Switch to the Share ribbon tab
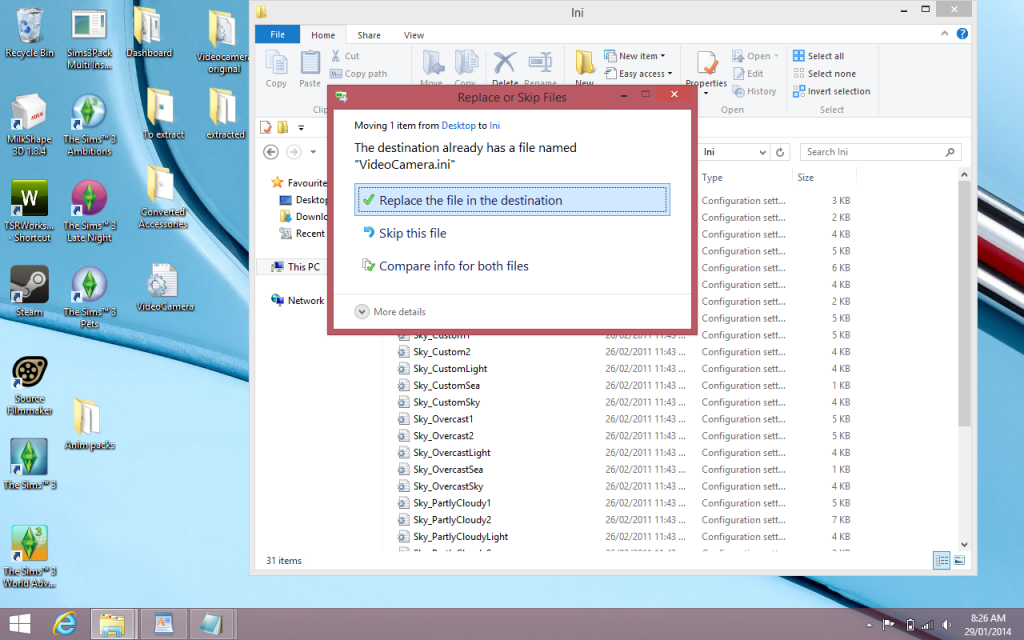Image resolution: width=1024 pixels, height=640 pixels. point(369,35)
